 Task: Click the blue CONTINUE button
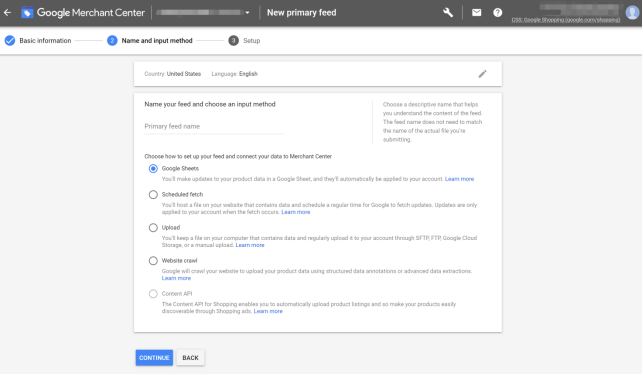pos(154,358)
